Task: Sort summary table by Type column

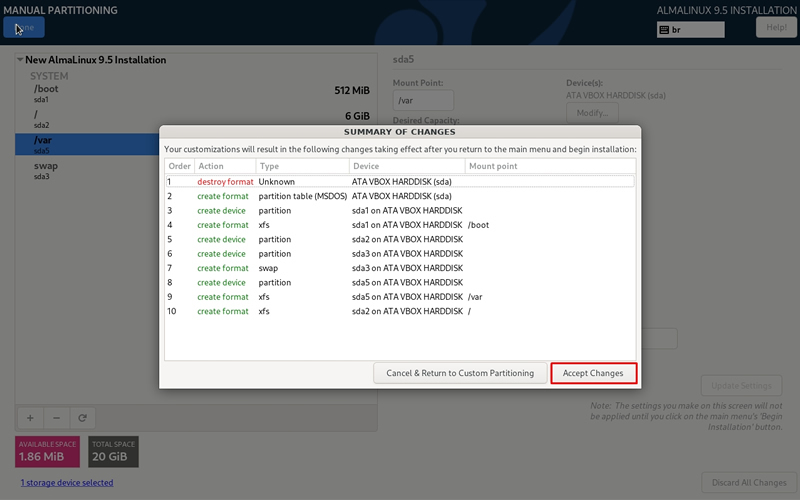Action: click(x=303, y=166)
